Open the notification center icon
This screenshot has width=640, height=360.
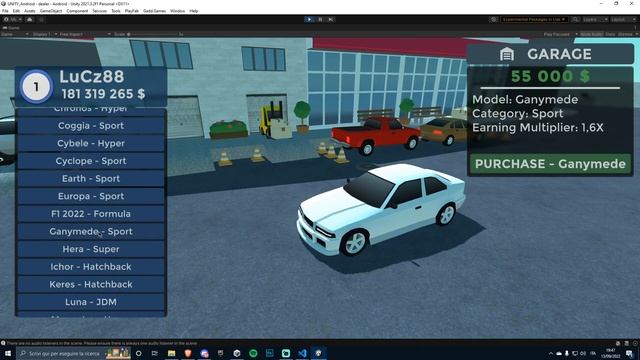[629, 353]
